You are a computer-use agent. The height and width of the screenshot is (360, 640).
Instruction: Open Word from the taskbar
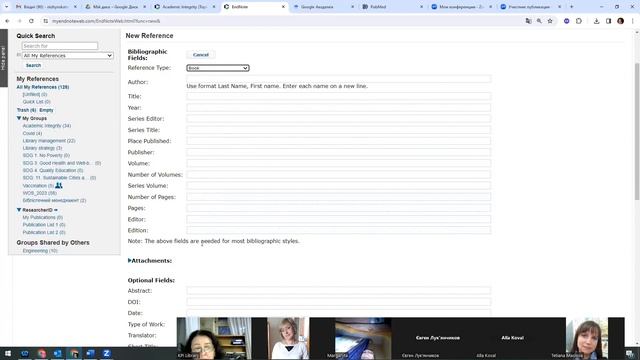pos(90,353)
